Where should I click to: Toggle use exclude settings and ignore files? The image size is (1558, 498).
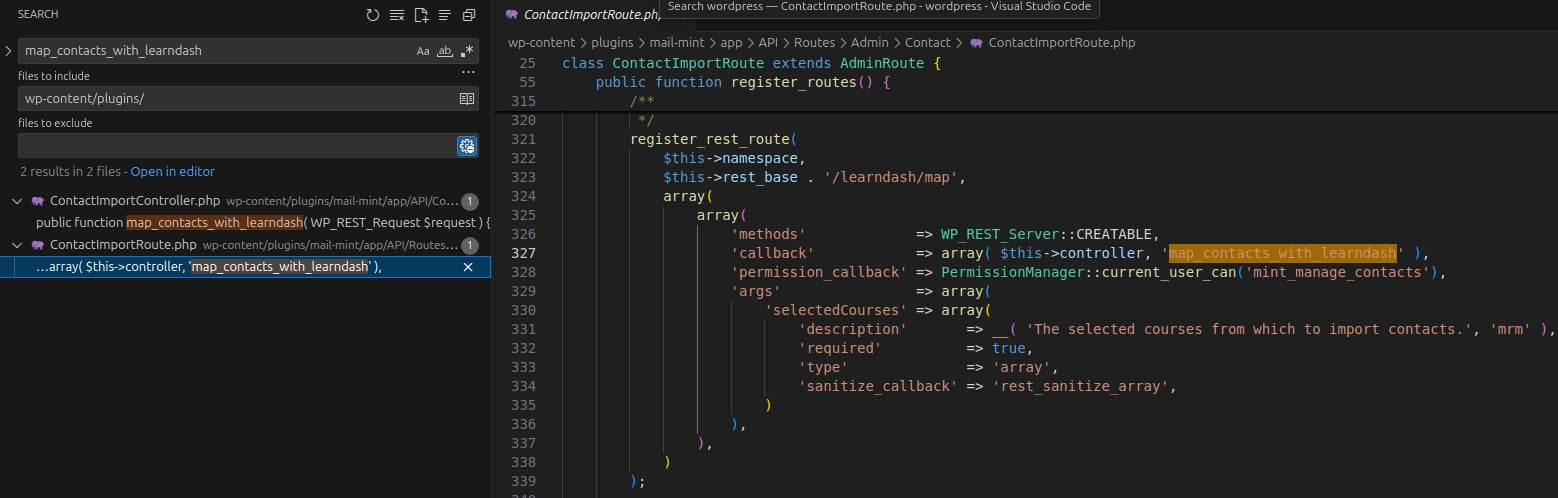[x=466, y=146]
